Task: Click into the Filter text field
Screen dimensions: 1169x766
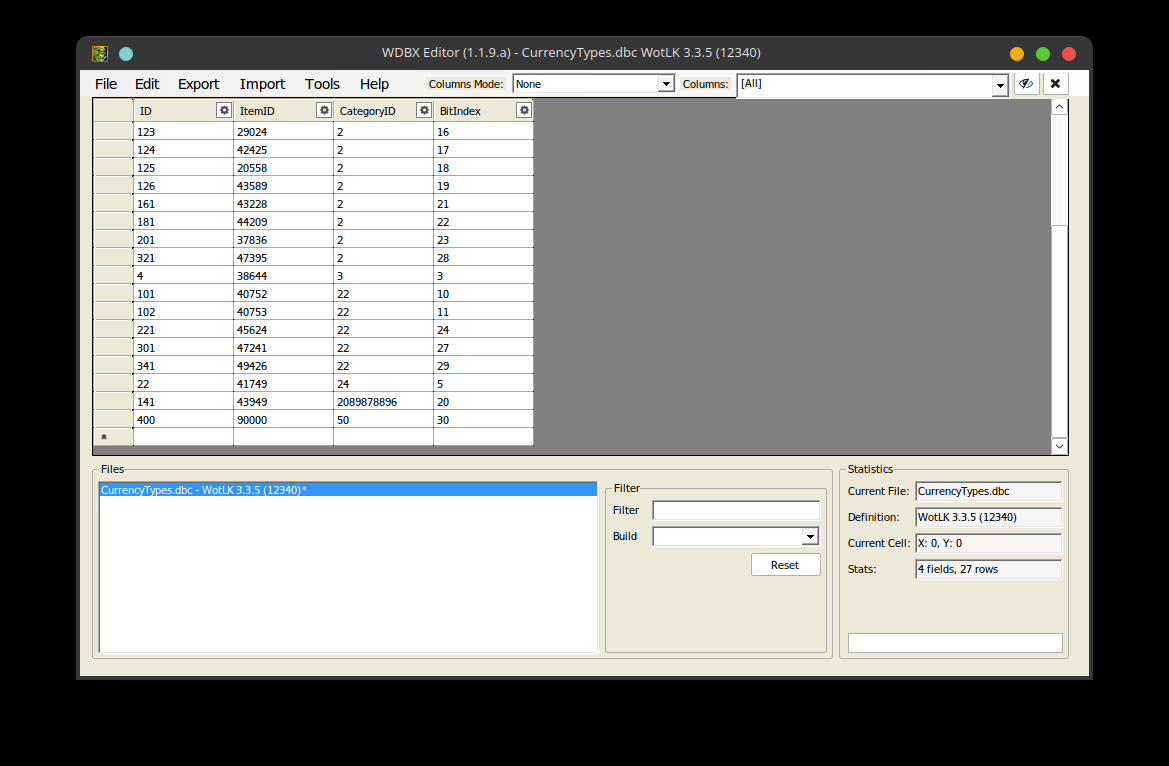Action: tap(736, 511)
